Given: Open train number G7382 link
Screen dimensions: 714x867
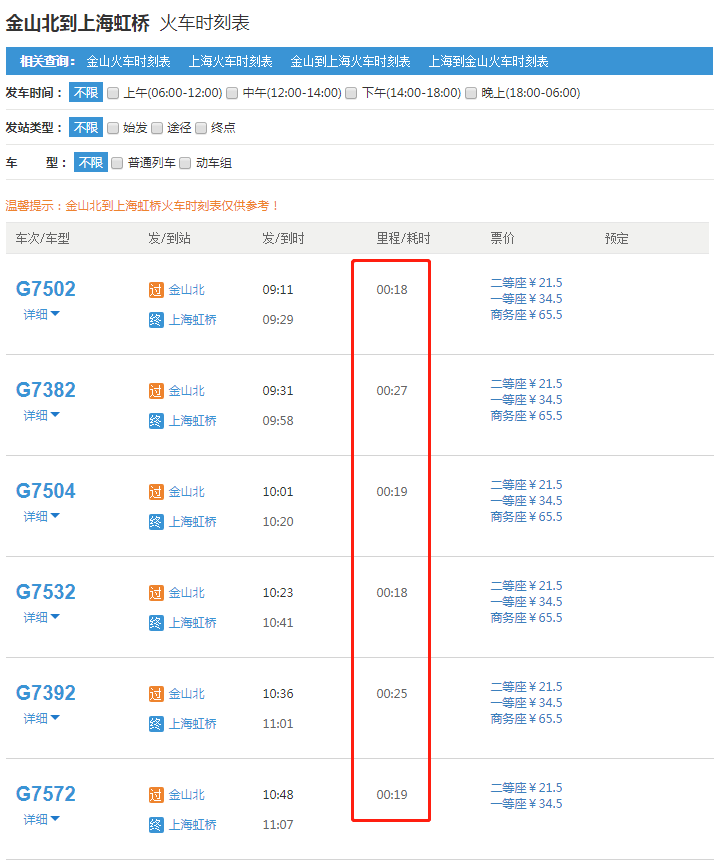Looking at the screenshot, I should 46,390.
